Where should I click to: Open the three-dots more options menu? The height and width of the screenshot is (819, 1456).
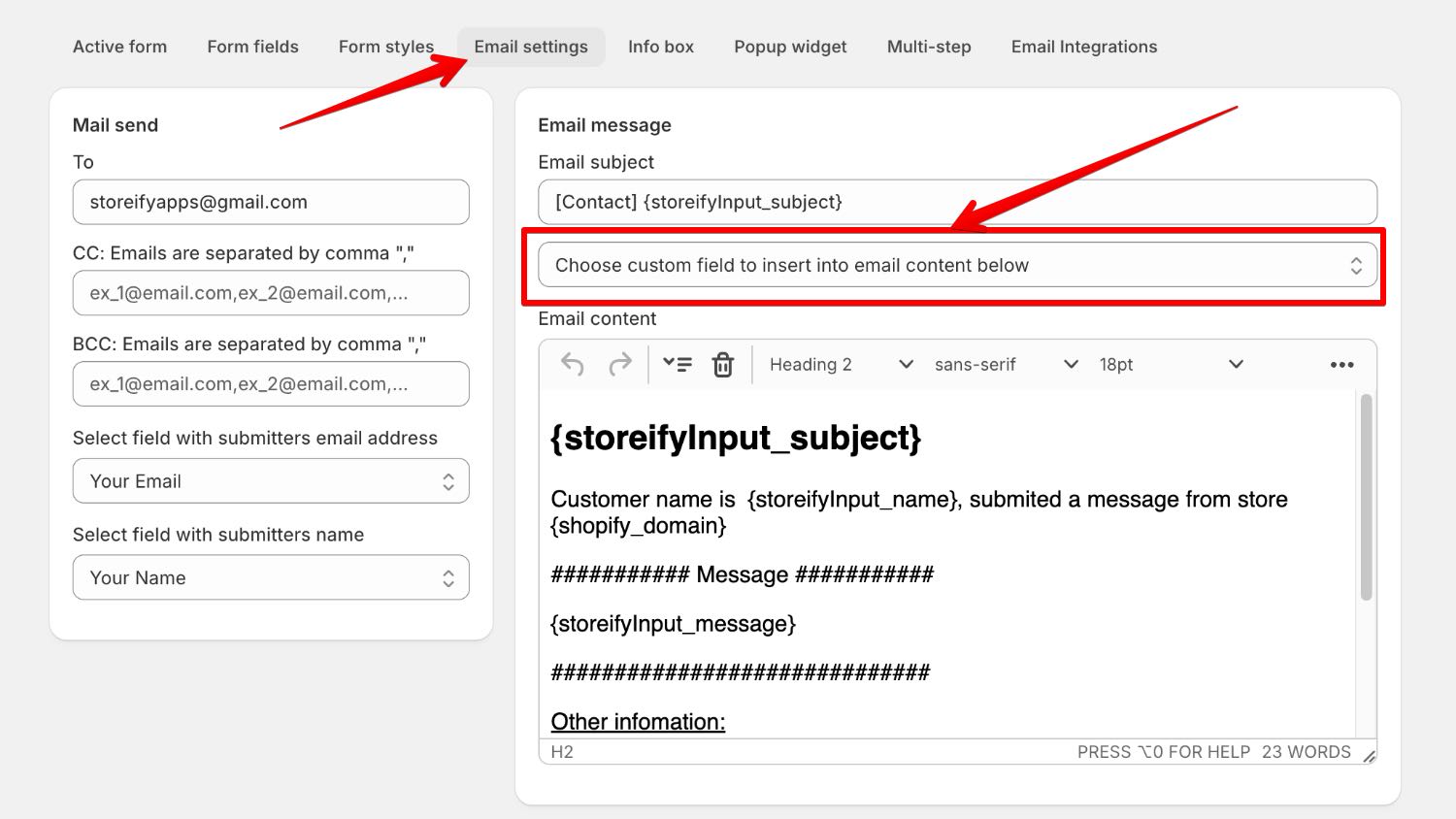(x=1341, y=365)
